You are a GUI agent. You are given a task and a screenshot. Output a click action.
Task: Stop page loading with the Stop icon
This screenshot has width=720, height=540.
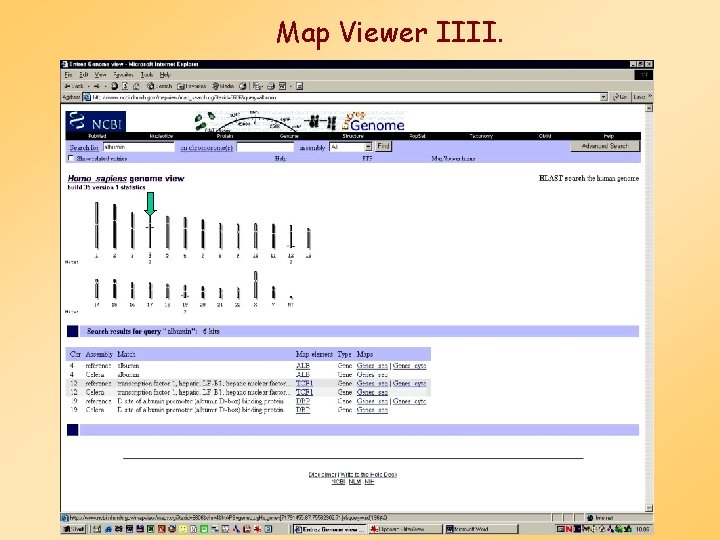click(115, 86)
